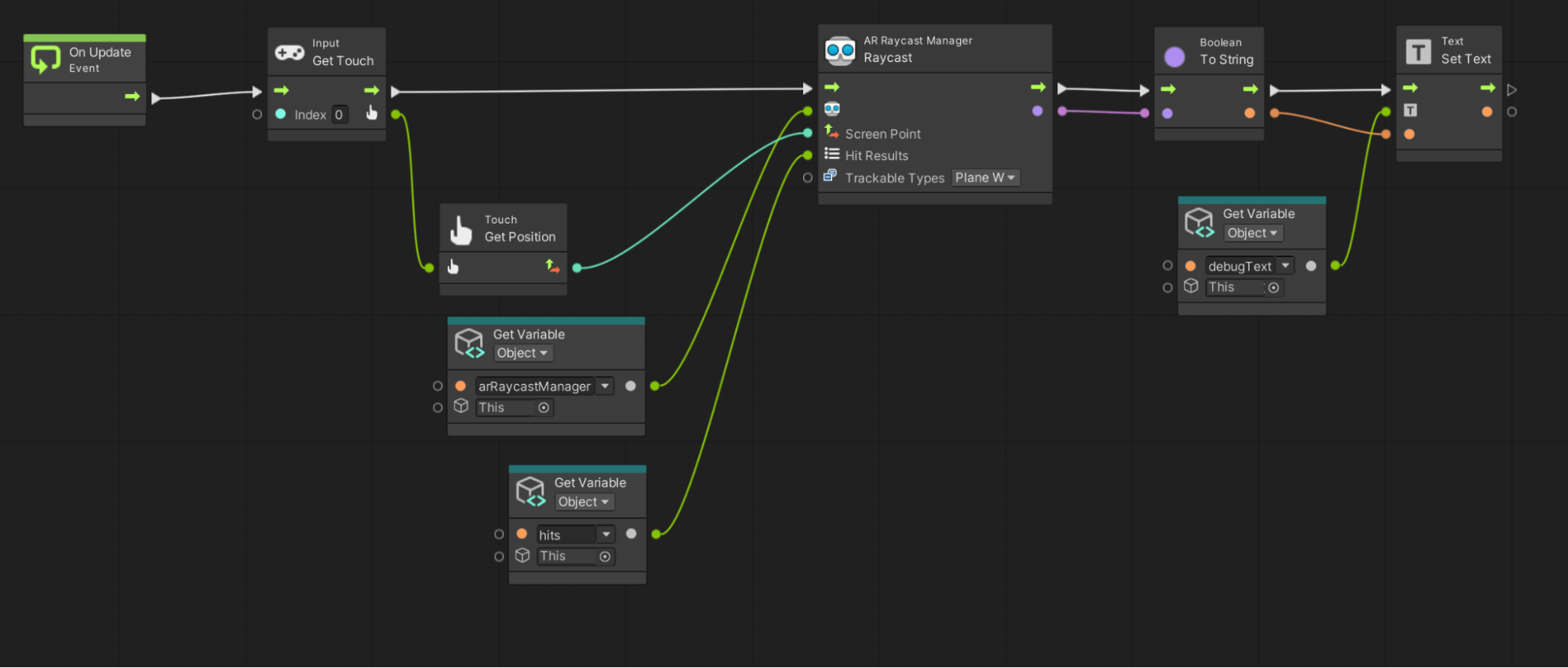Image resolution: width=1568 pixels, height=668 pixels.
Task: Open the Trackable Types Plane W dropdown
Action: [x=985, y=178]
